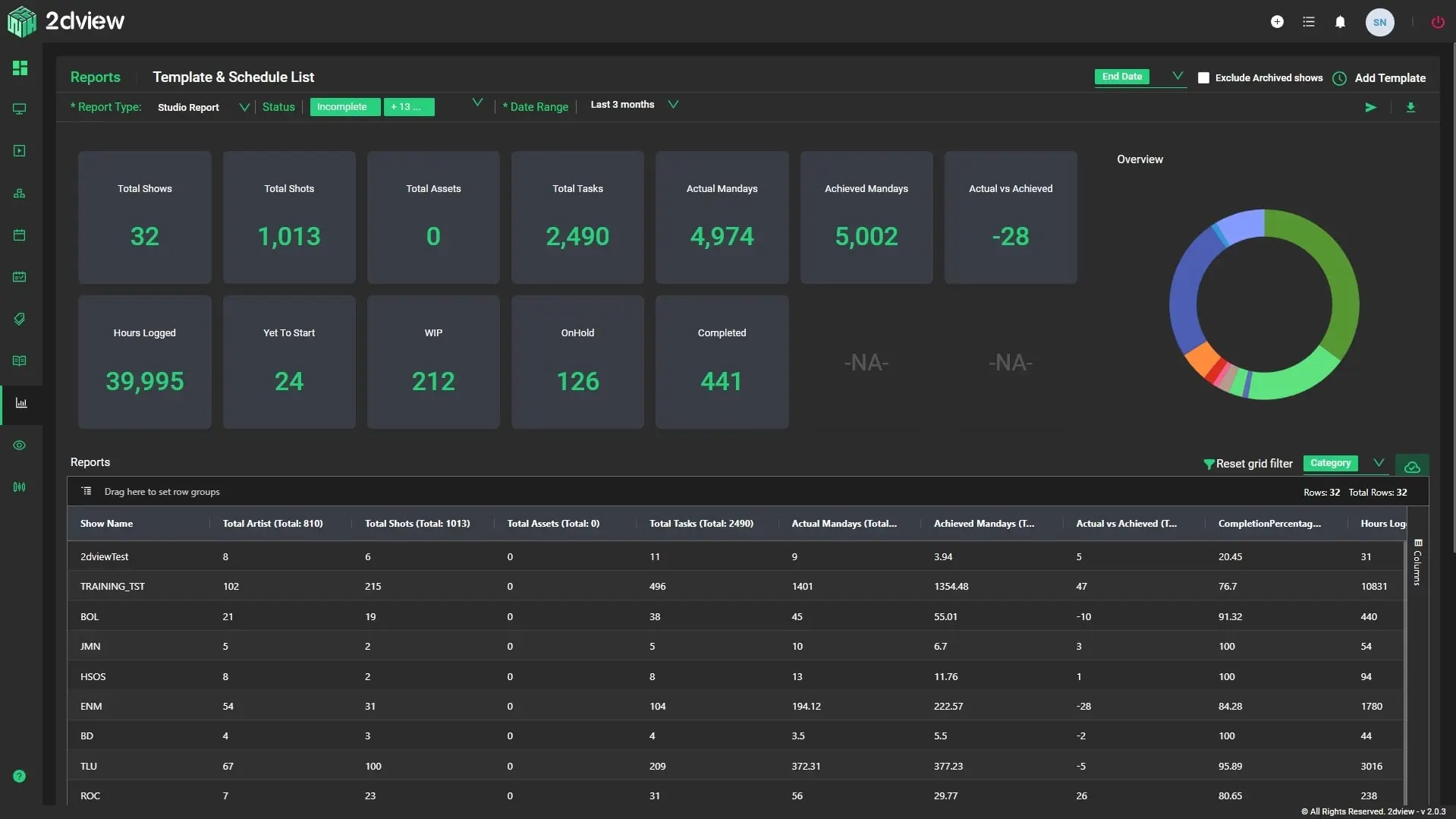Open the monitor icon in sidebar

click(20, 109)
